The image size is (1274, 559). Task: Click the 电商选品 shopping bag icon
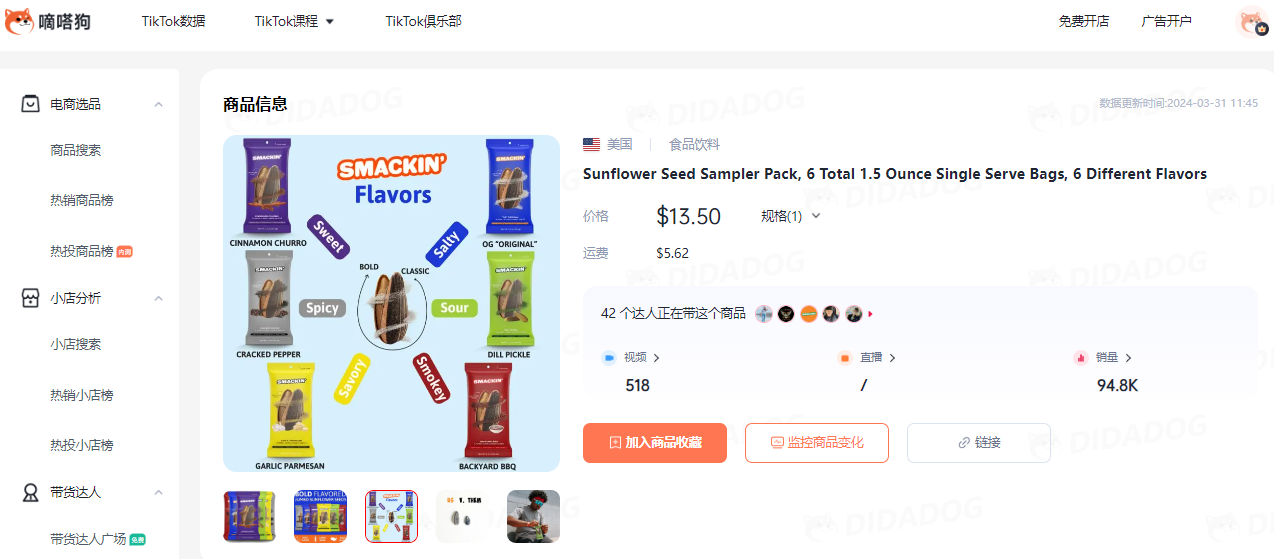point(31,104)
